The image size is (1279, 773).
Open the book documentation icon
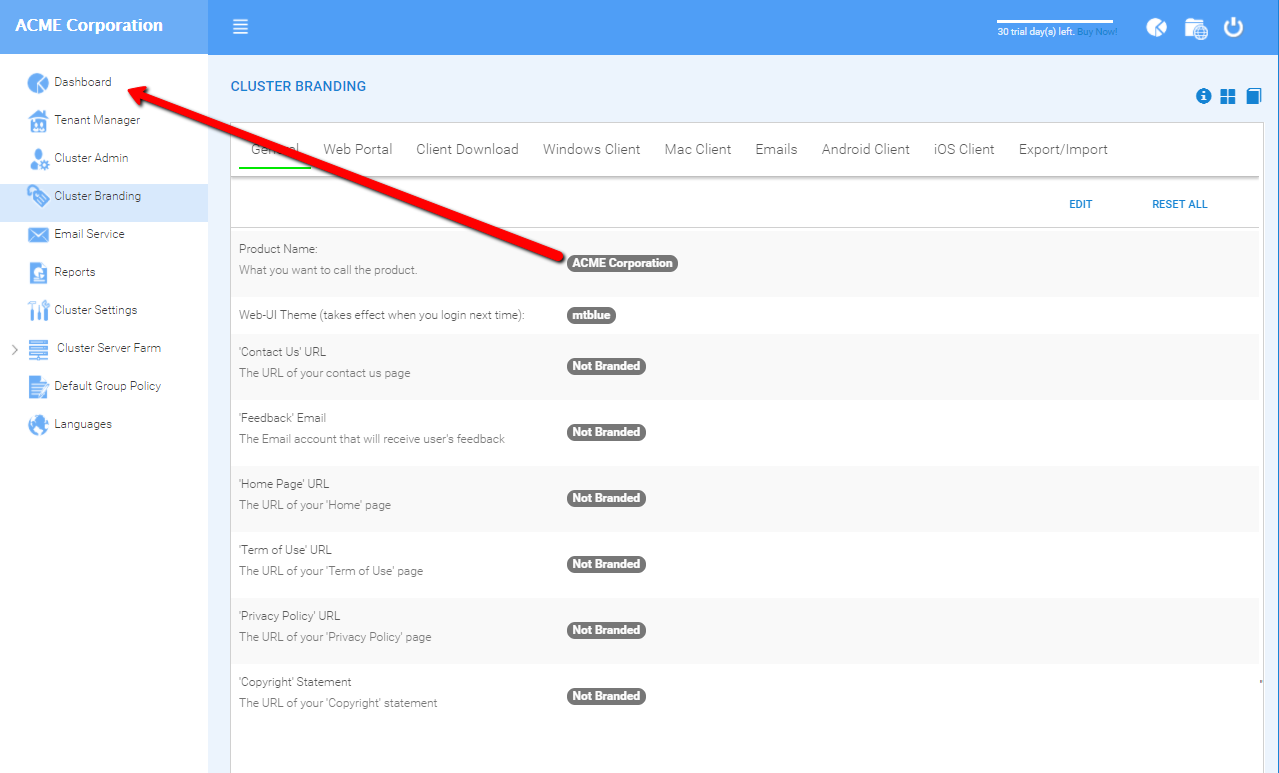coord(1253,96)
